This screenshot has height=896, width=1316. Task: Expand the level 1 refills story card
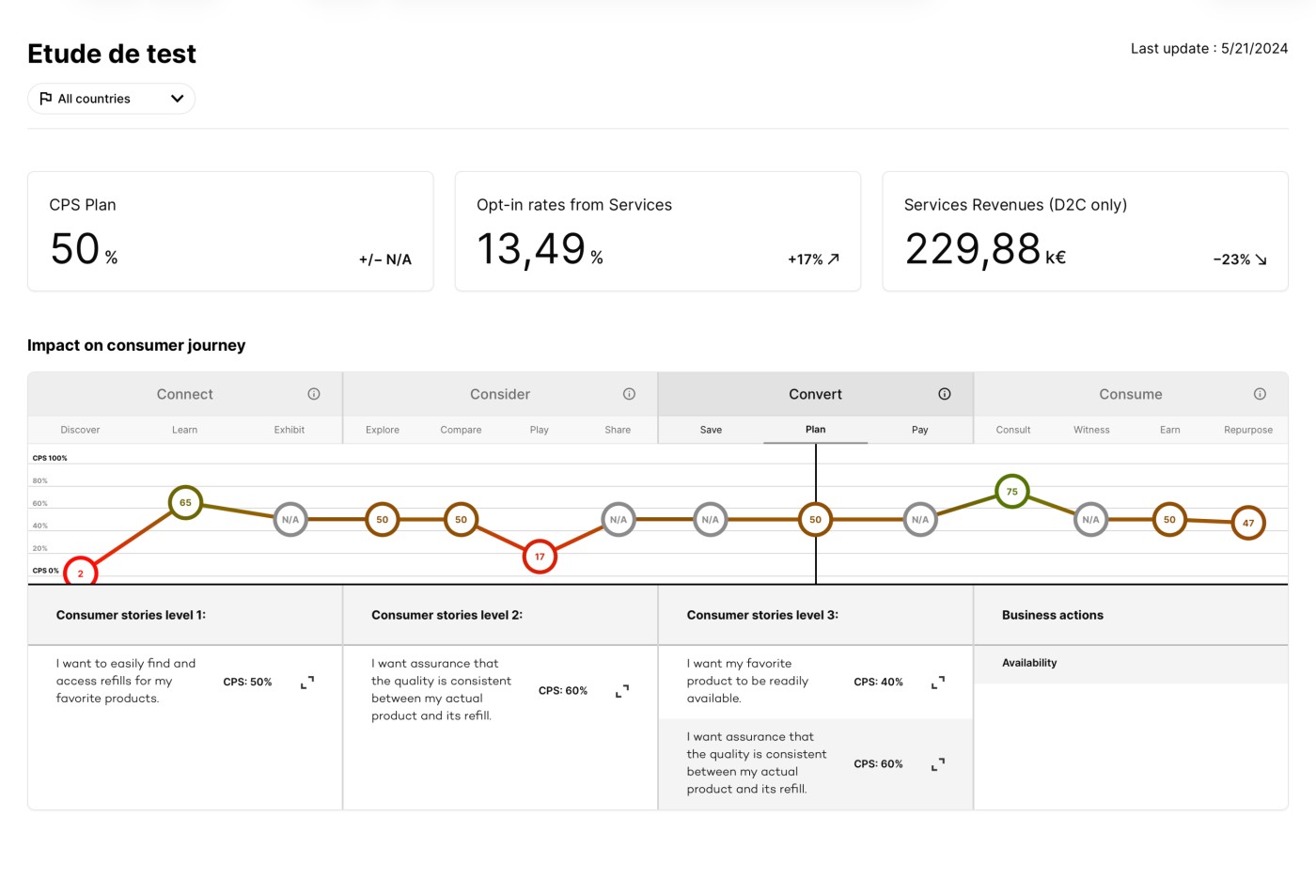[307, 683]
